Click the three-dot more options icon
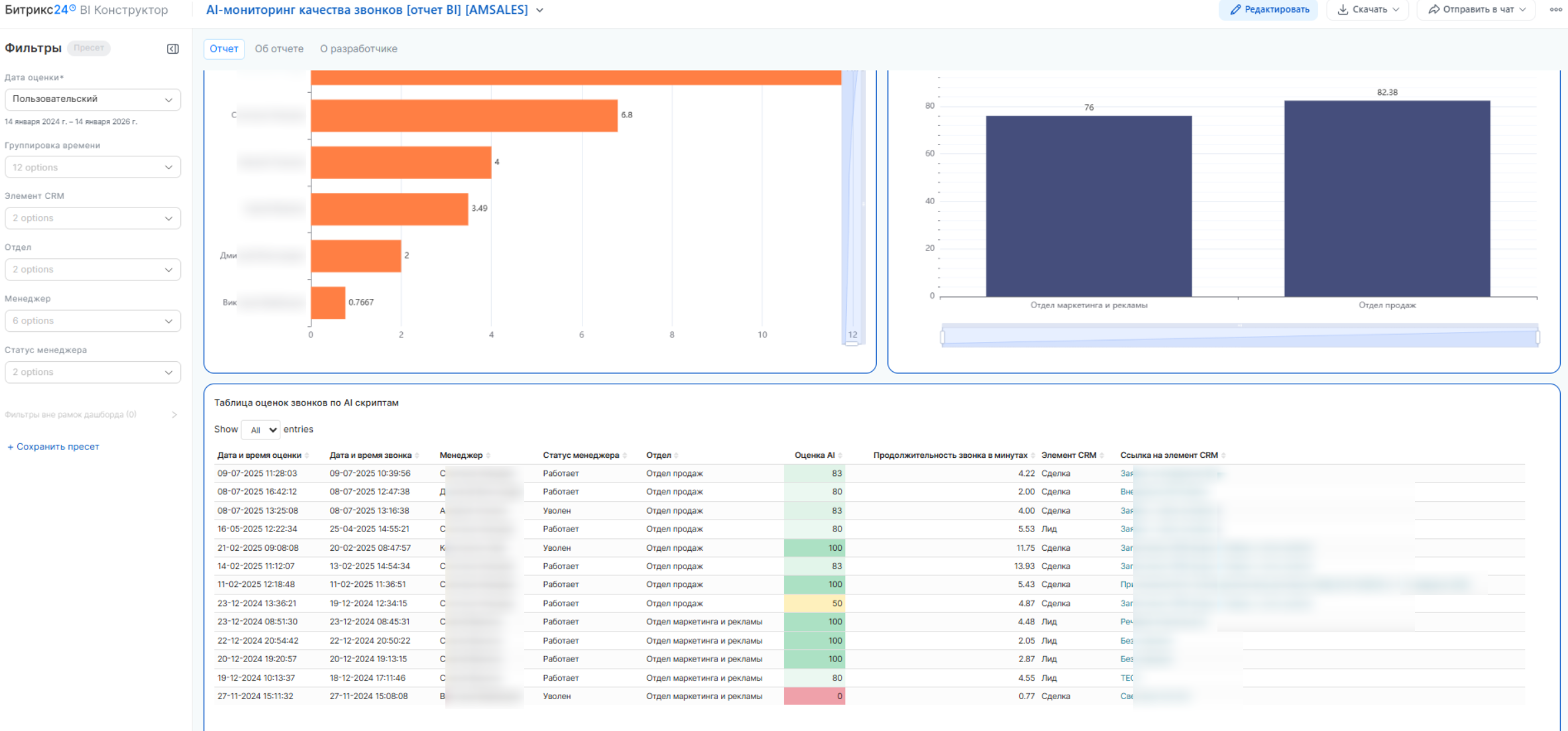Screen dimensions: 1568x731 [1555, 9]
